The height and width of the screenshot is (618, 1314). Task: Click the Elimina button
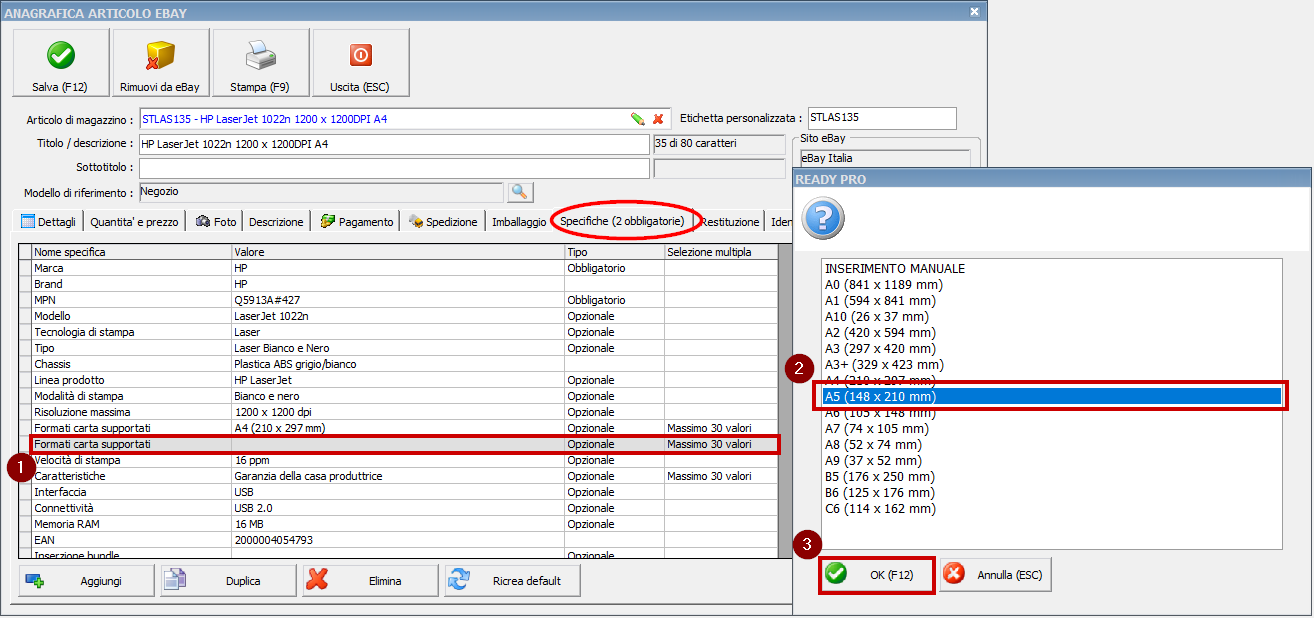(370, 581)
